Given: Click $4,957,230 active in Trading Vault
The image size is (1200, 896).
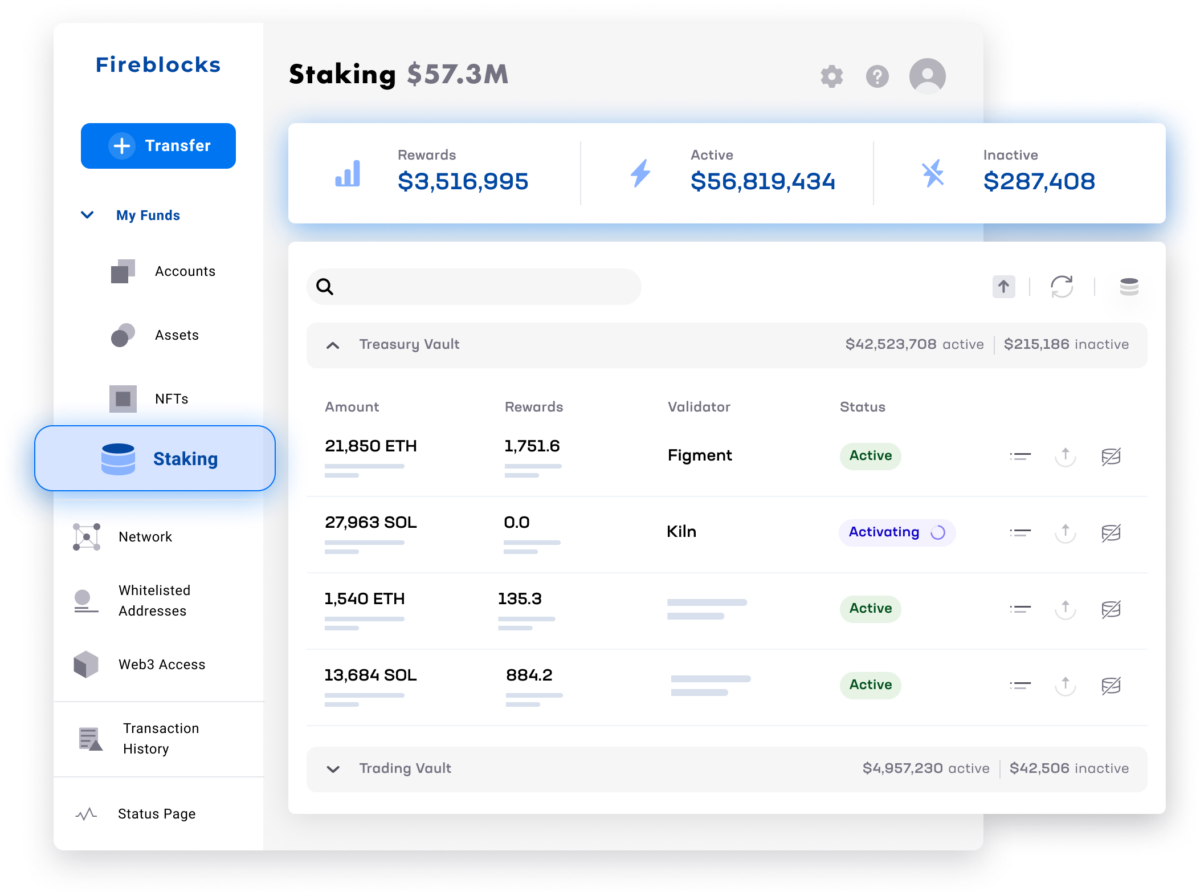Looking at the screenshot, I should pos(926,769).
